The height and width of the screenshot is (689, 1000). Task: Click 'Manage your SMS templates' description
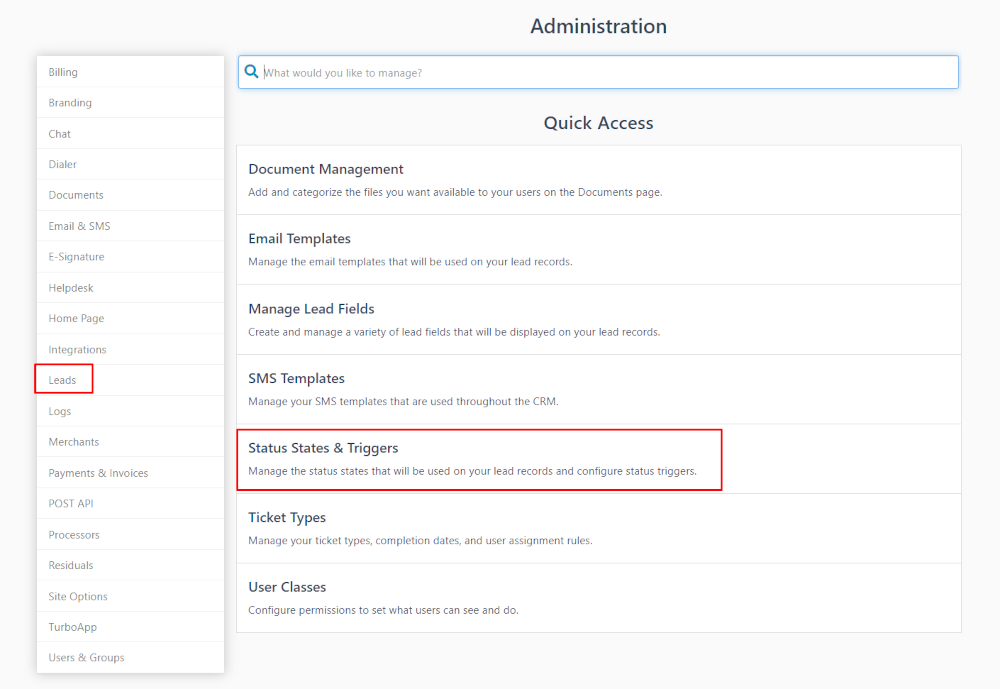[403, 401]
